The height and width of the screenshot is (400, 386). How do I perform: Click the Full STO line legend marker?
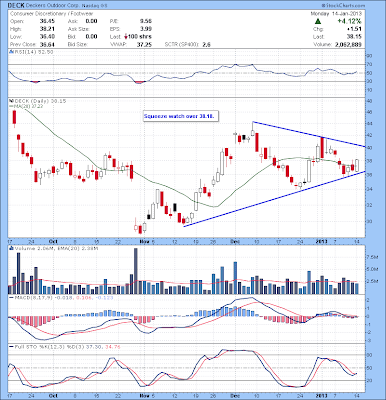click(x=11, y=347)
